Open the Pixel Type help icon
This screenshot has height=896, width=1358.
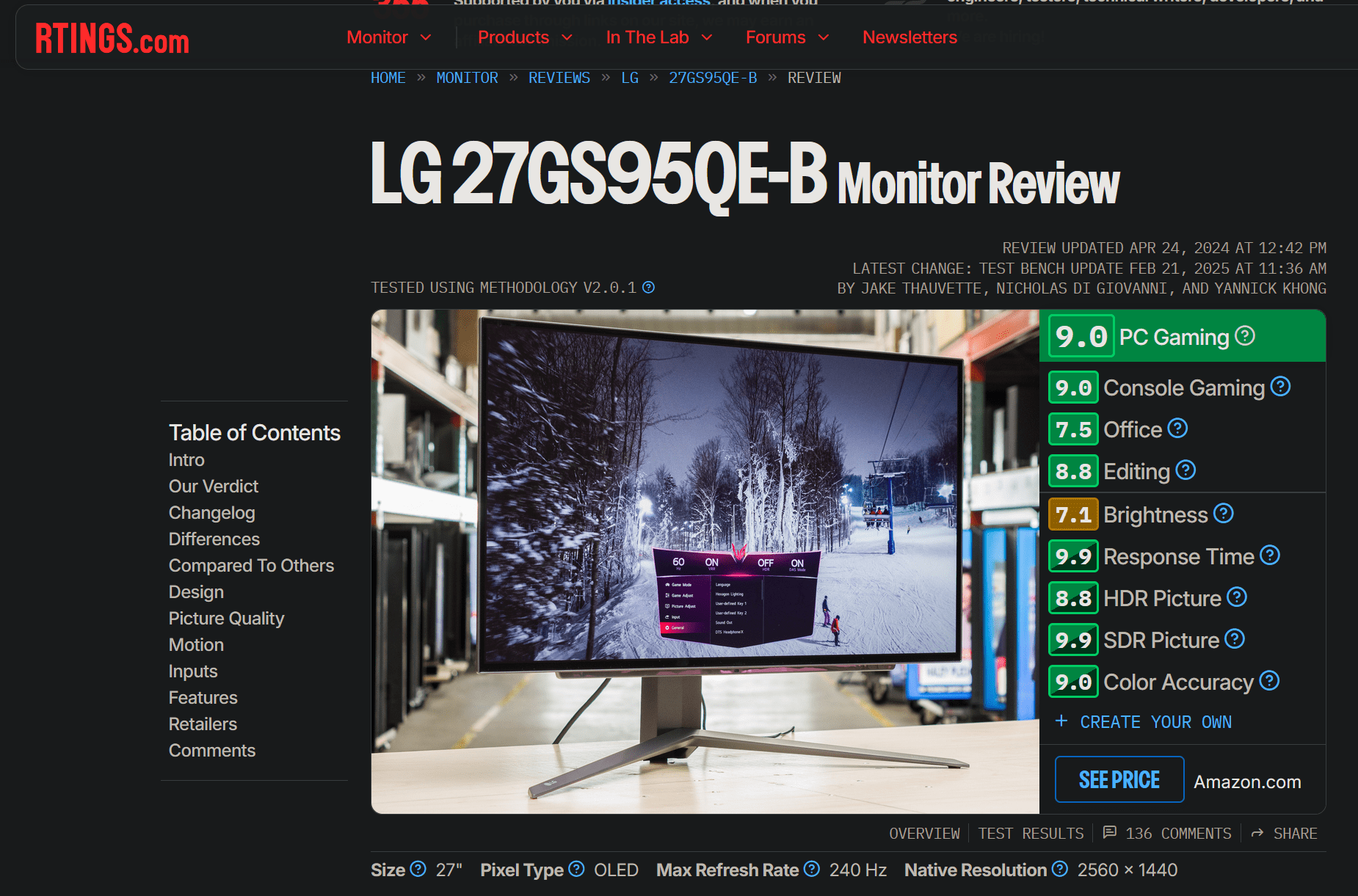tap(576, 869)
